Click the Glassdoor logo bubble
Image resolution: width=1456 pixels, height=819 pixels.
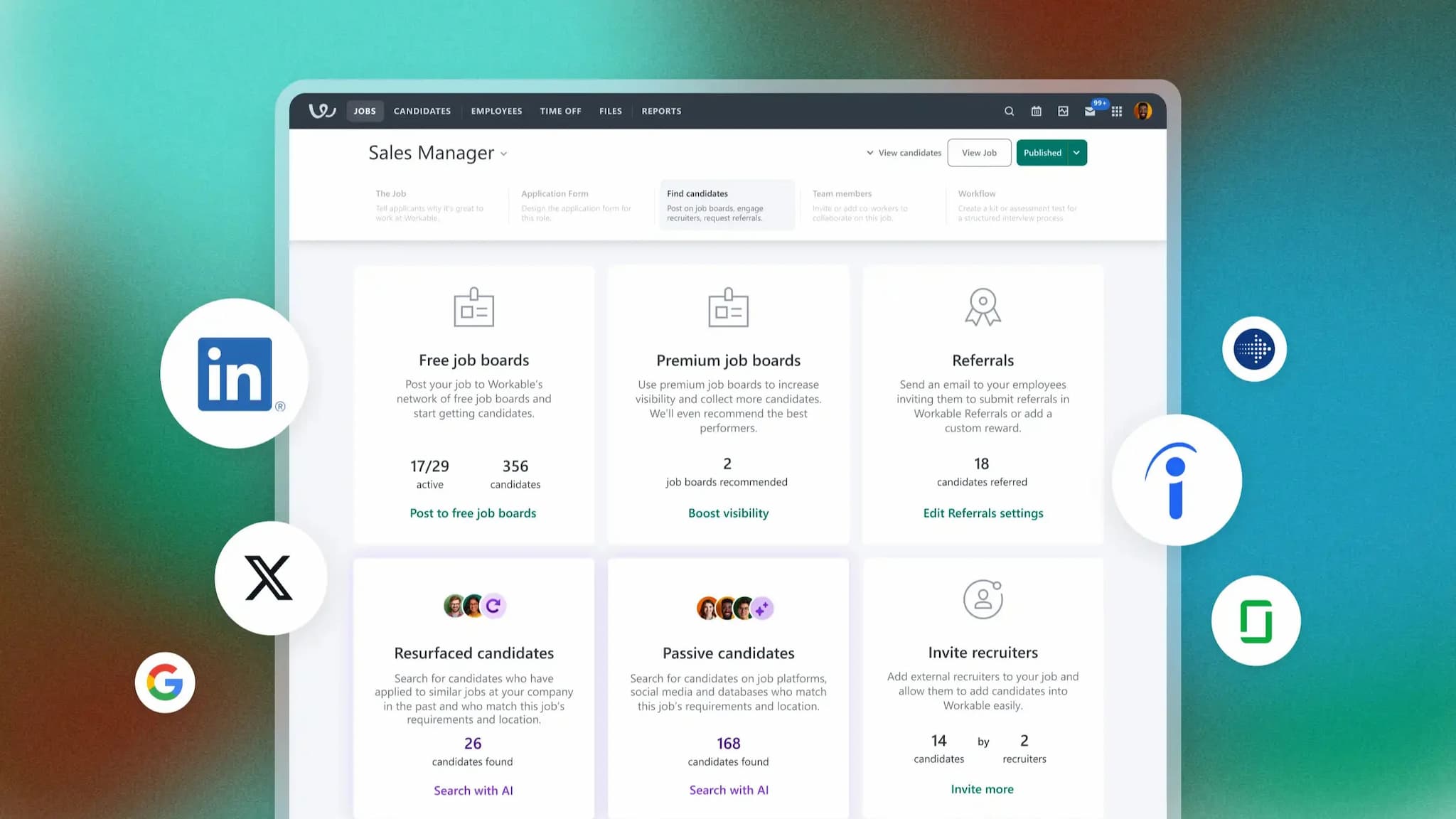tap(1256, 621)
